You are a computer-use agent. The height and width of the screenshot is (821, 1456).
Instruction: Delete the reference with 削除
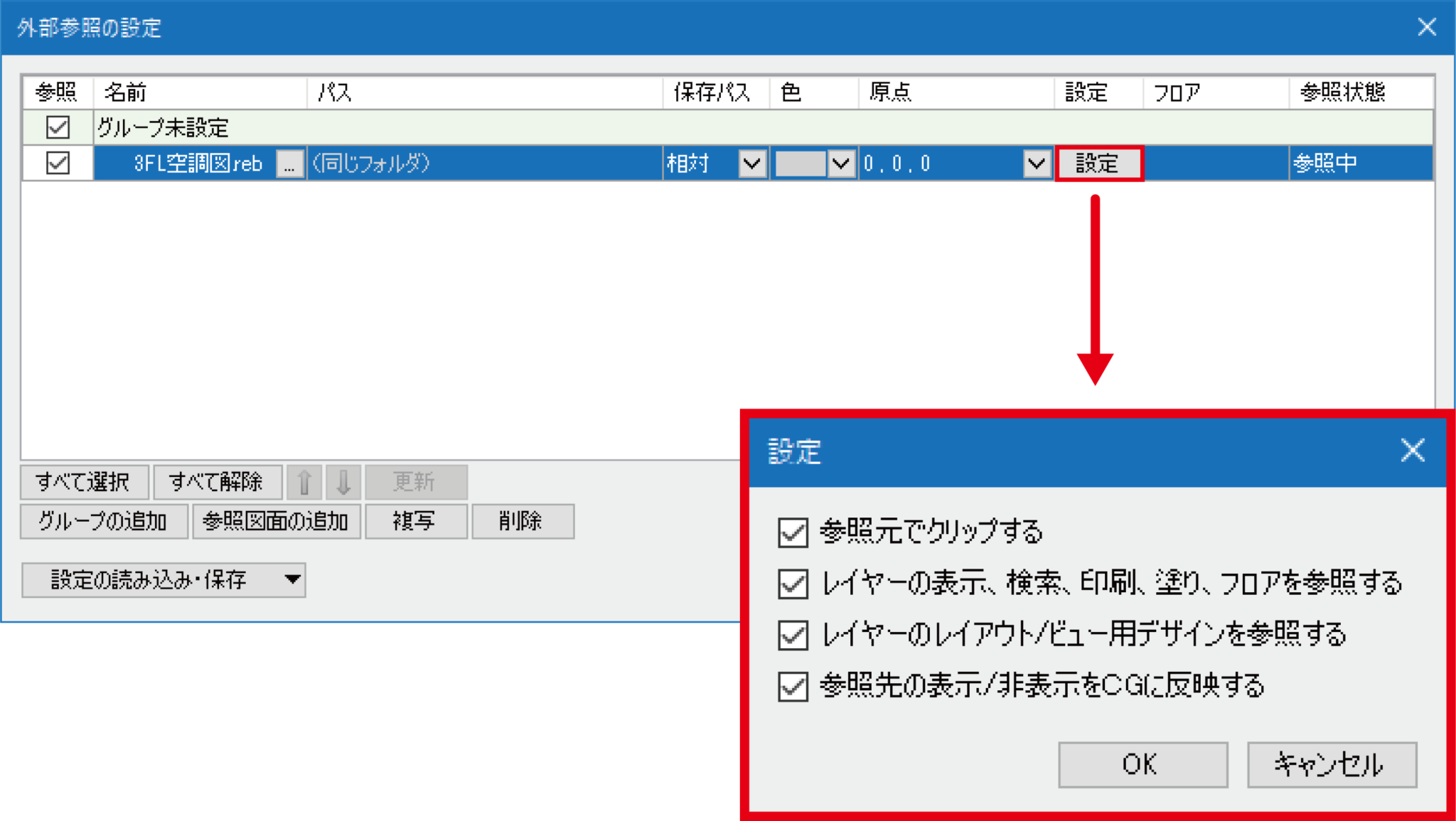[523, 521]
